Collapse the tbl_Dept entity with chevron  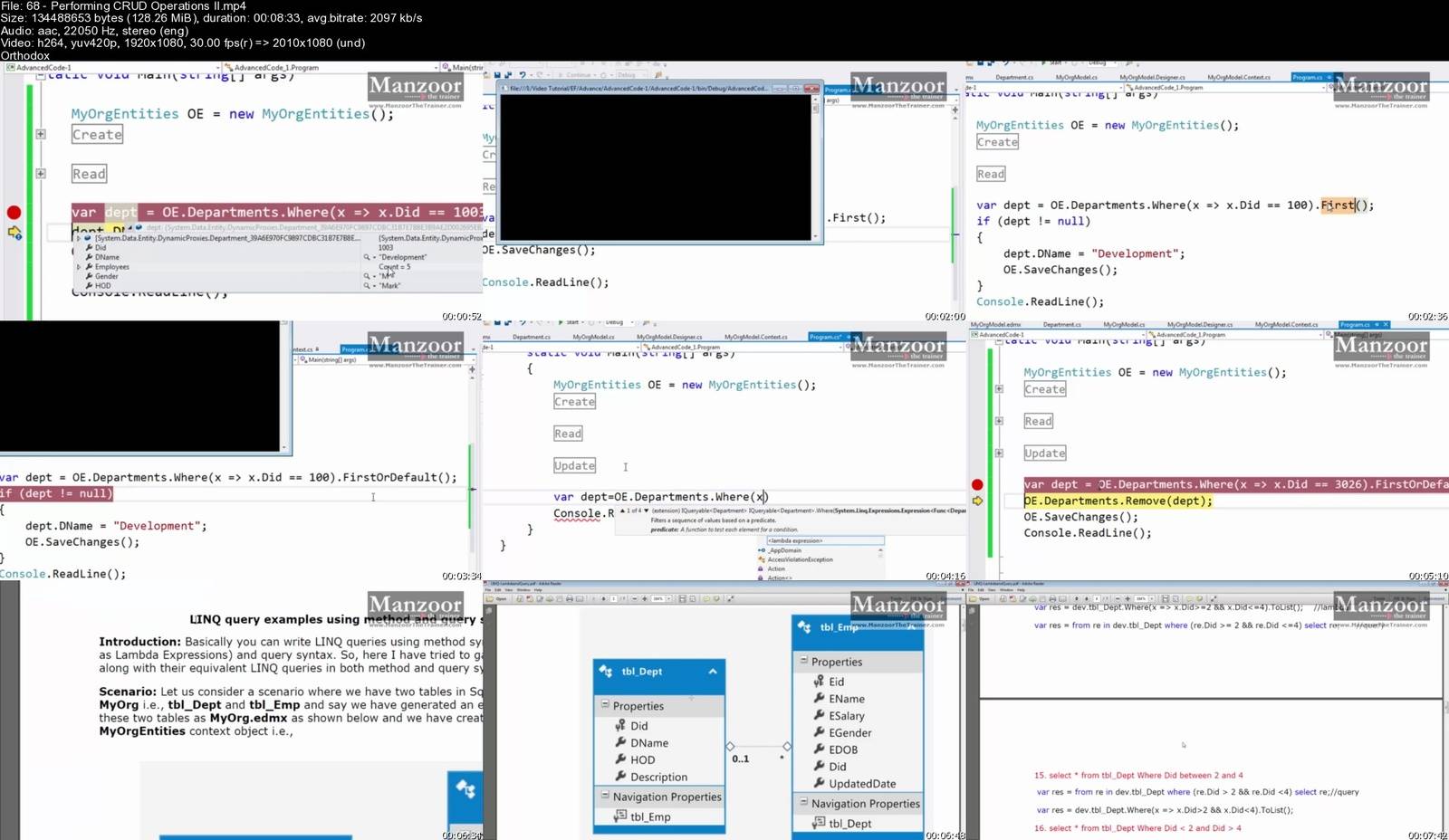tap(713, 671)
